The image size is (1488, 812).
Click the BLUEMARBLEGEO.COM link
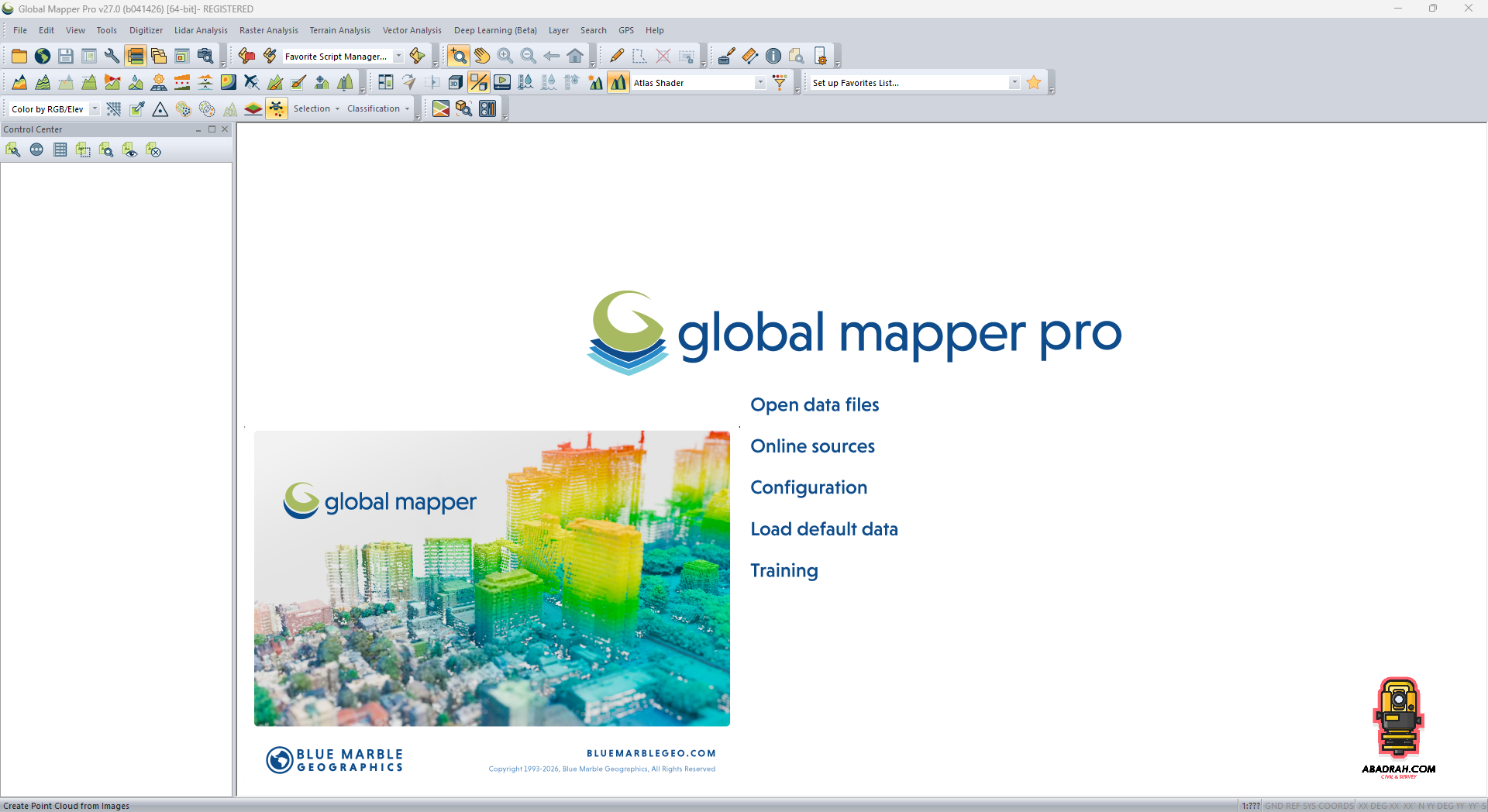click(651, 753)
